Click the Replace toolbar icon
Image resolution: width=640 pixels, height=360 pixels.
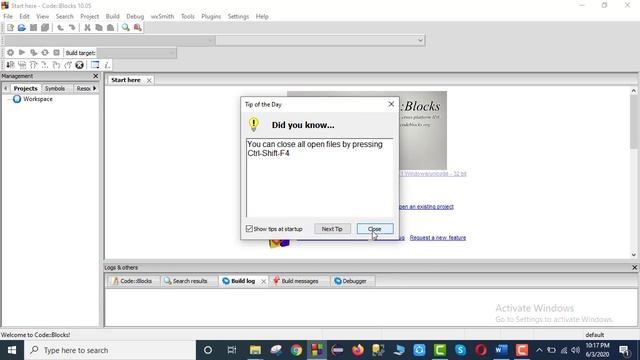(x=138, y=28)
